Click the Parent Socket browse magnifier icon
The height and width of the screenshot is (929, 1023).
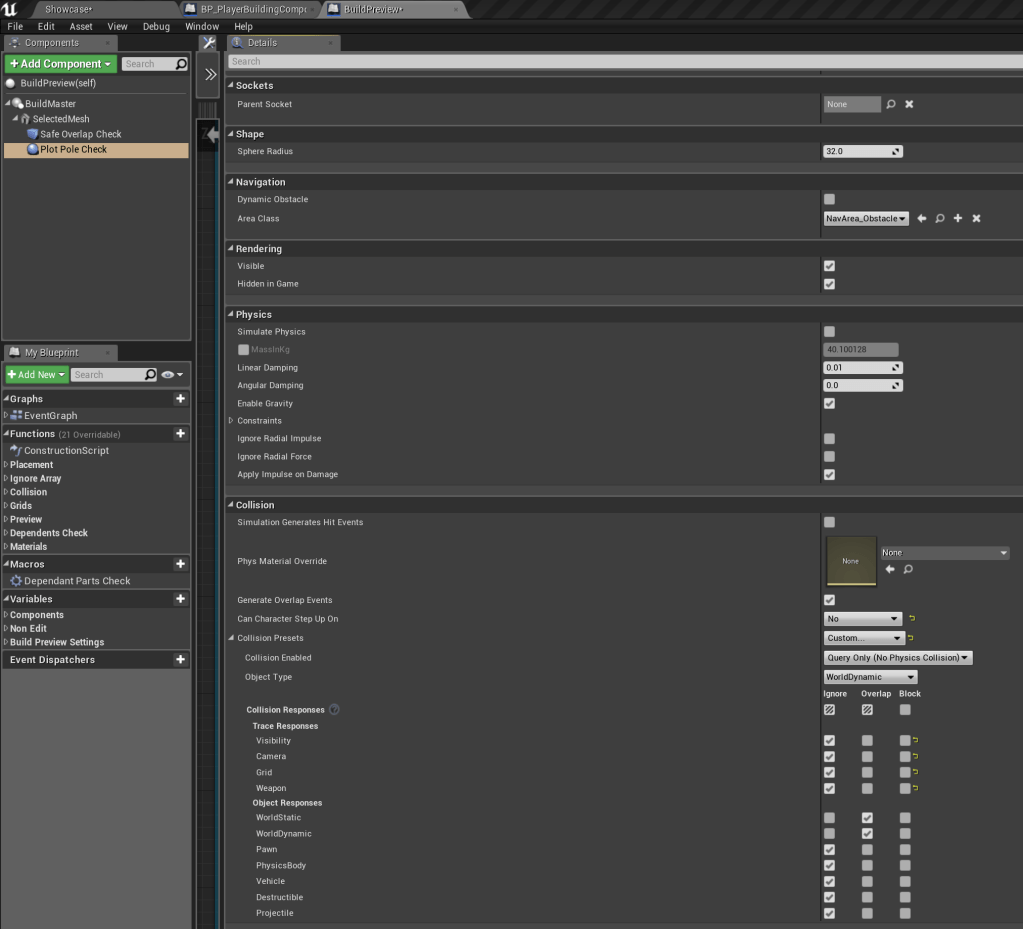coord(891,104)
